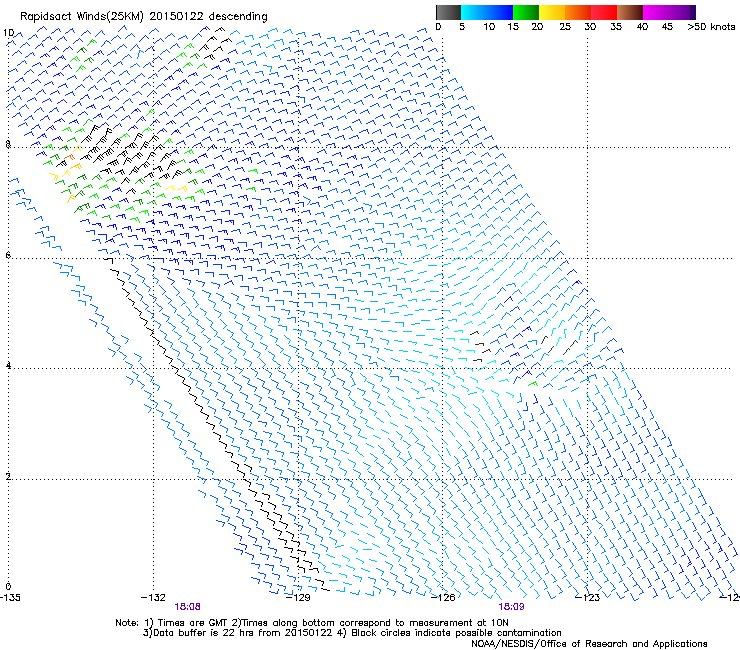The height and width of the screenshot is (650, 740).
Task: Click the purple time stamp '18:09'
Action: 512,607
